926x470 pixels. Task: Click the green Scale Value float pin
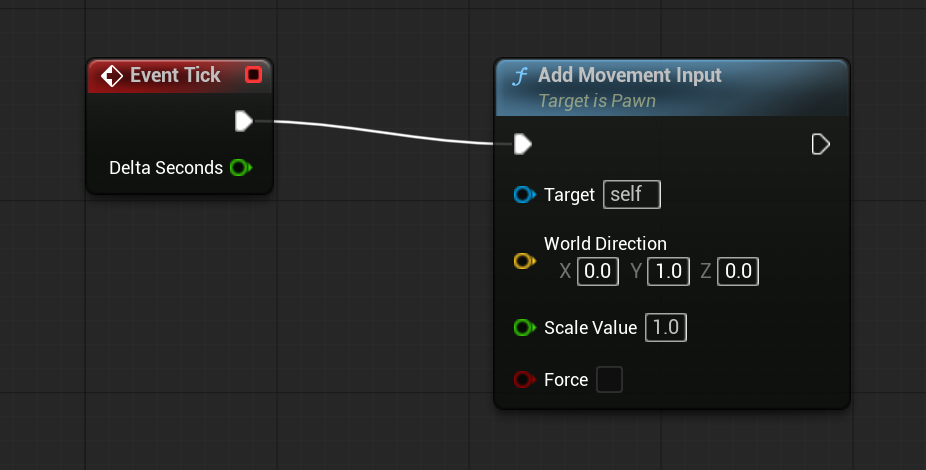524,327
